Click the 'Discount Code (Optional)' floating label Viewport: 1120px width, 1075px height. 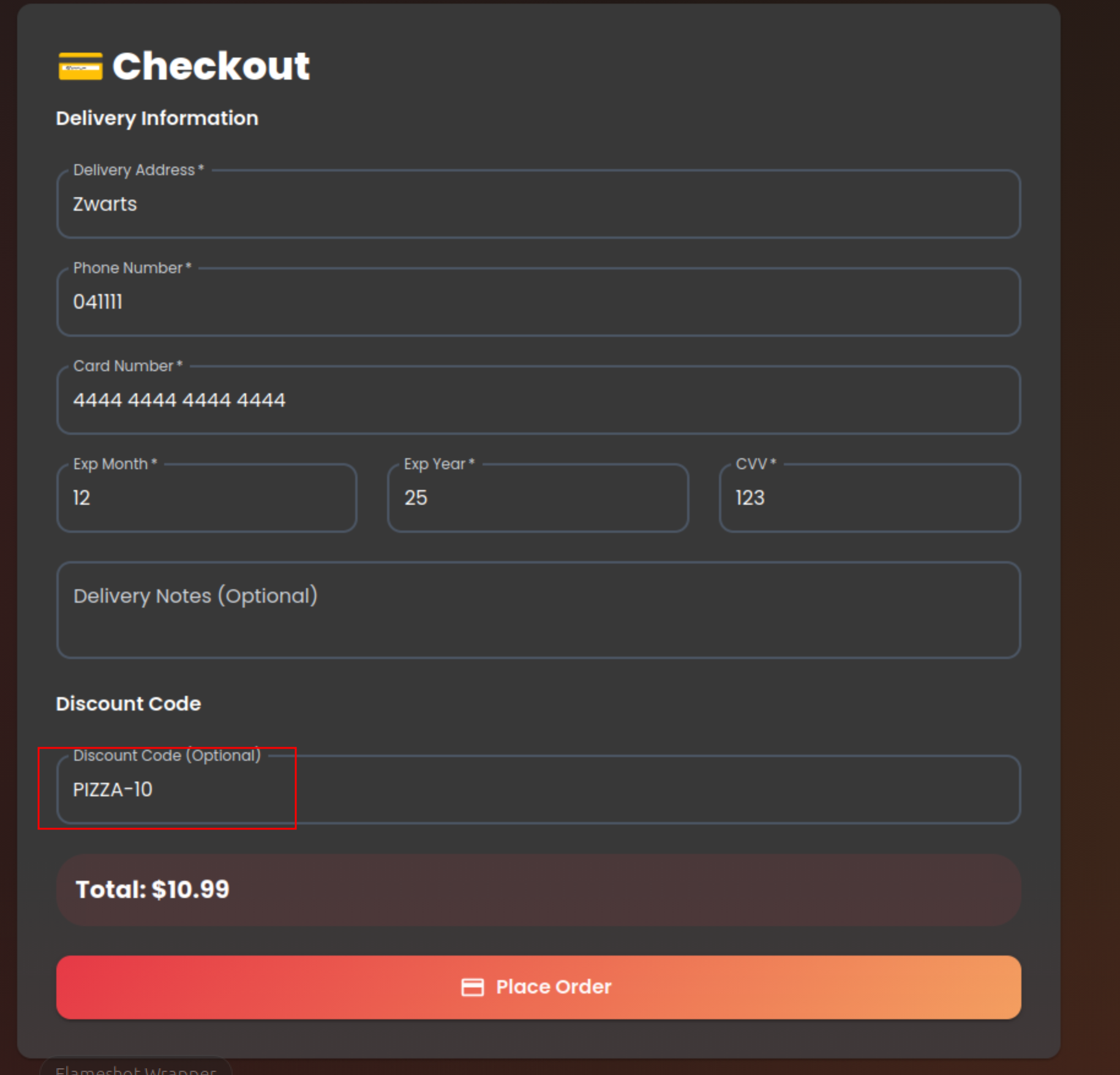[167, 755]
